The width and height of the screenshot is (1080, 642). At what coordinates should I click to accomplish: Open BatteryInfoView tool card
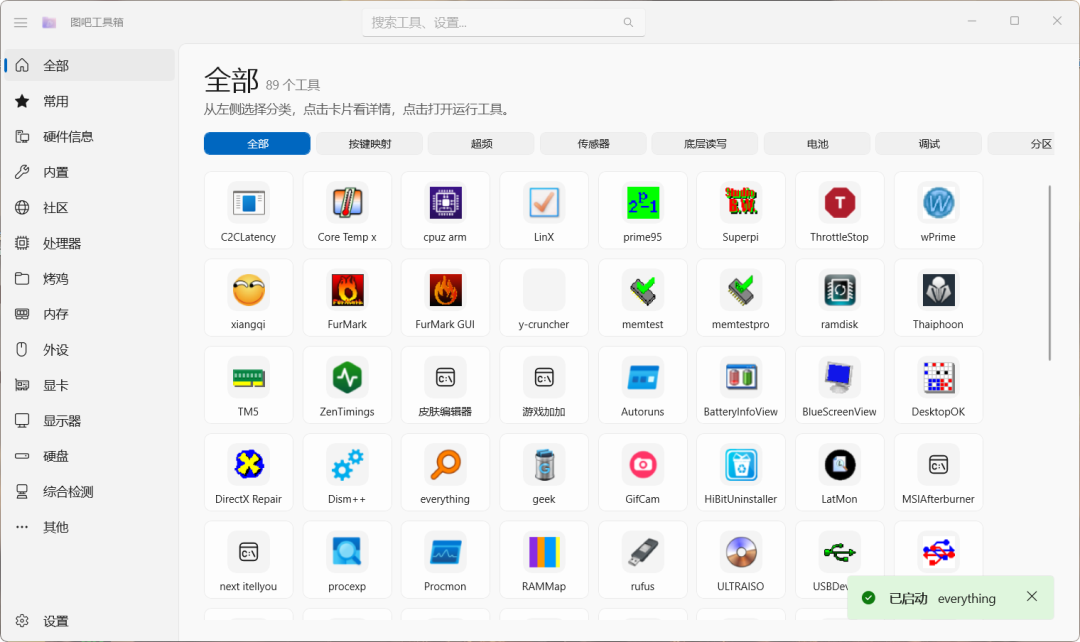tap(740, 385)
